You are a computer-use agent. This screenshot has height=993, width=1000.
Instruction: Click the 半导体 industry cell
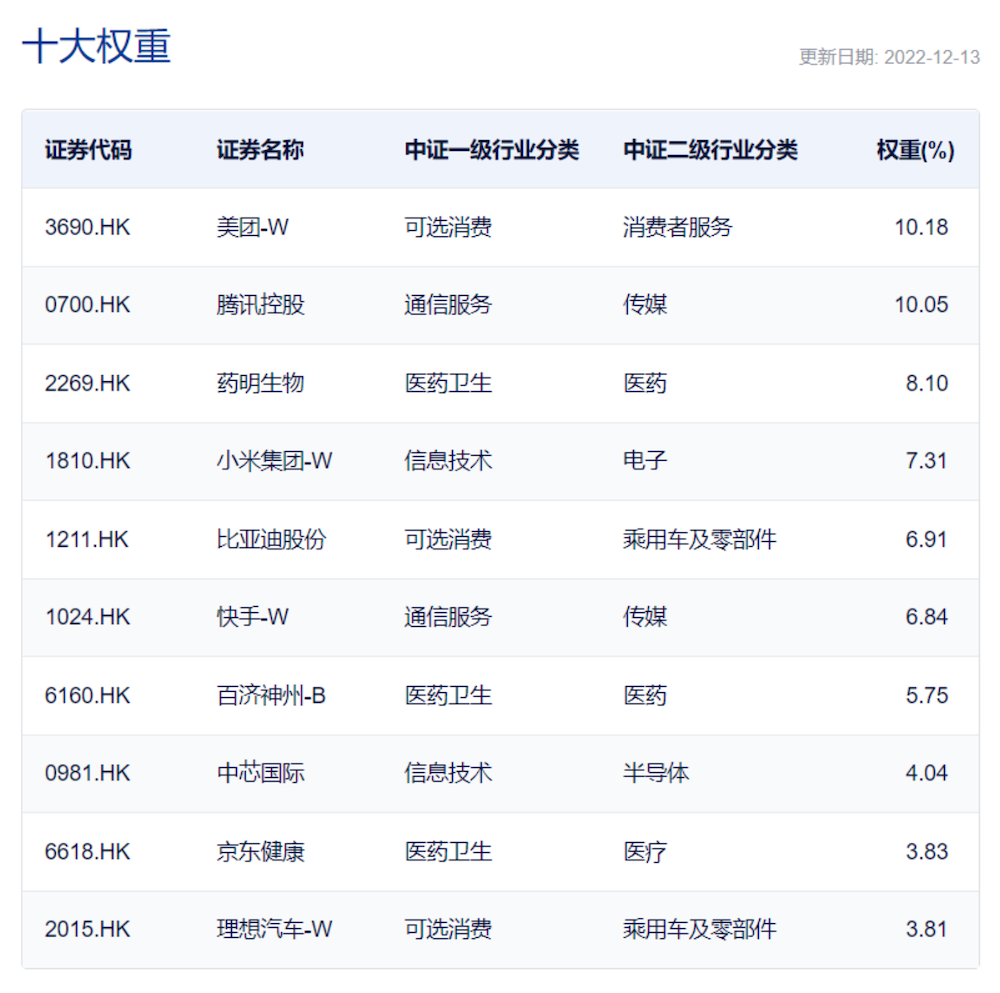pyautogui.click(x=656, y=773)
